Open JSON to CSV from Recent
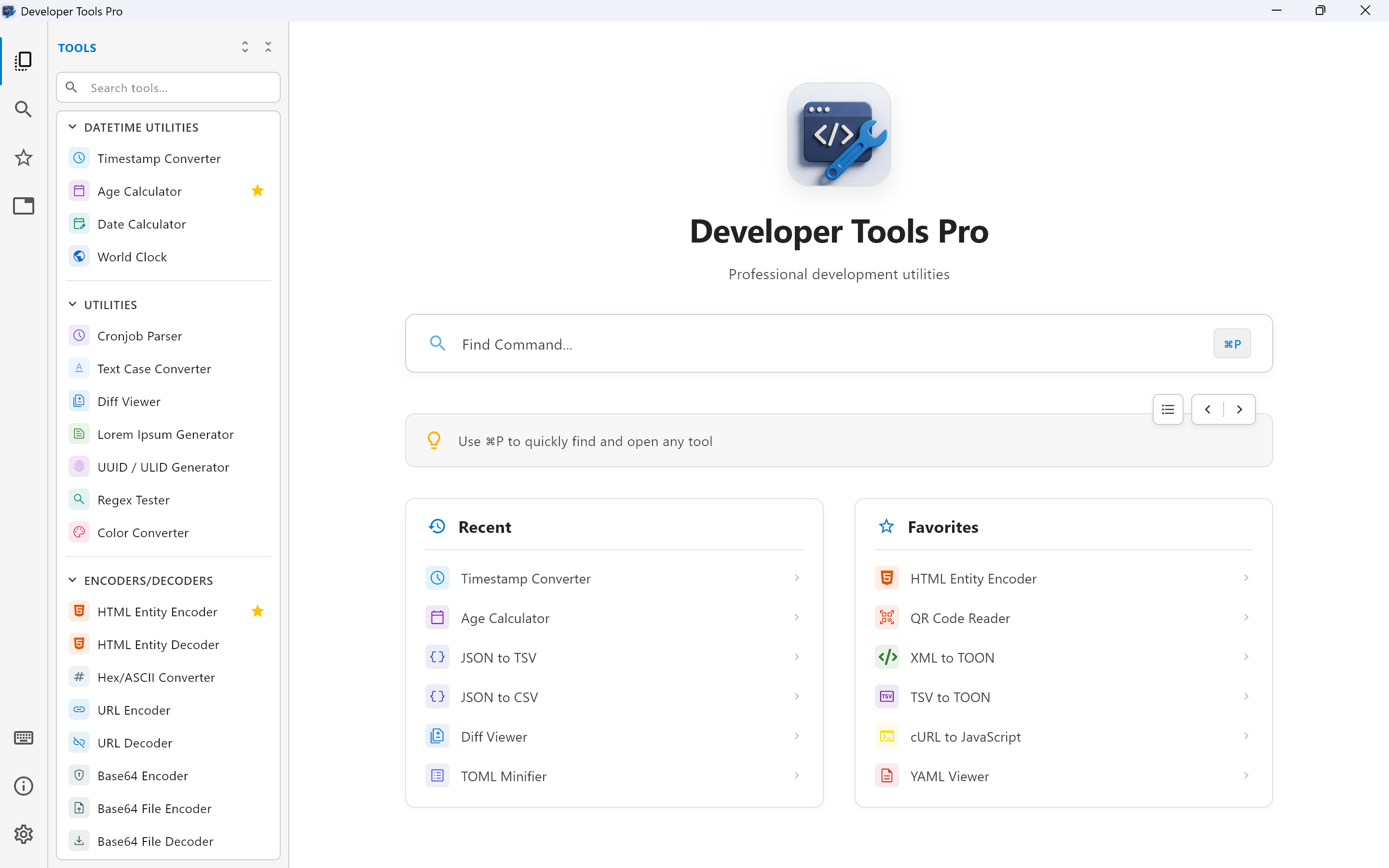The image size is (1389, 868). click(x=614, y=697)
